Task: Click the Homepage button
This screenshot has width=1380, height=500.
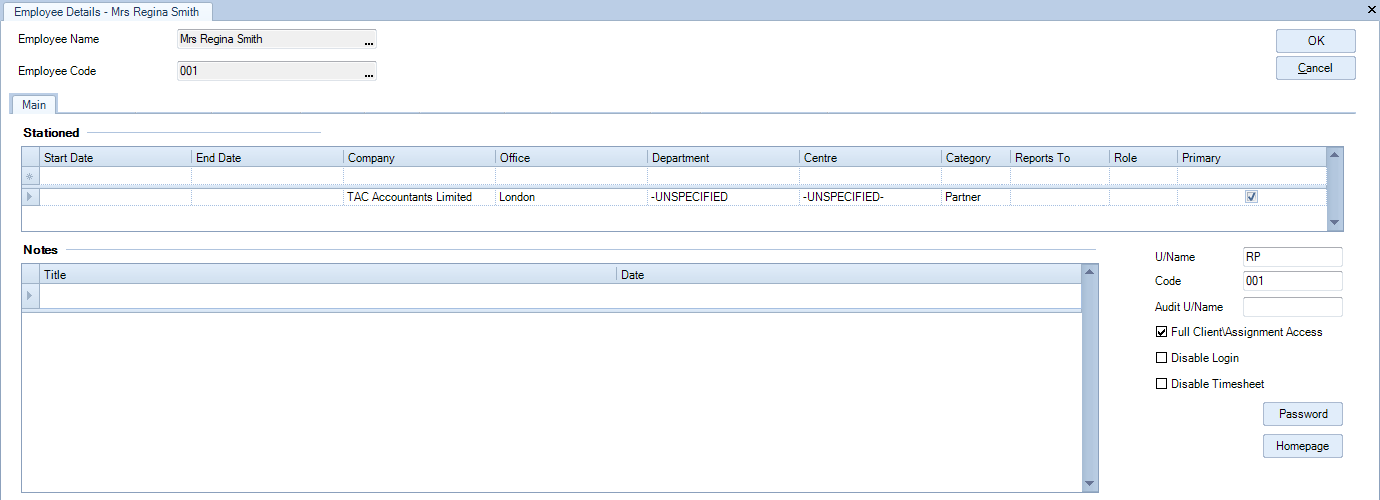Action: tap(1302, 446)
